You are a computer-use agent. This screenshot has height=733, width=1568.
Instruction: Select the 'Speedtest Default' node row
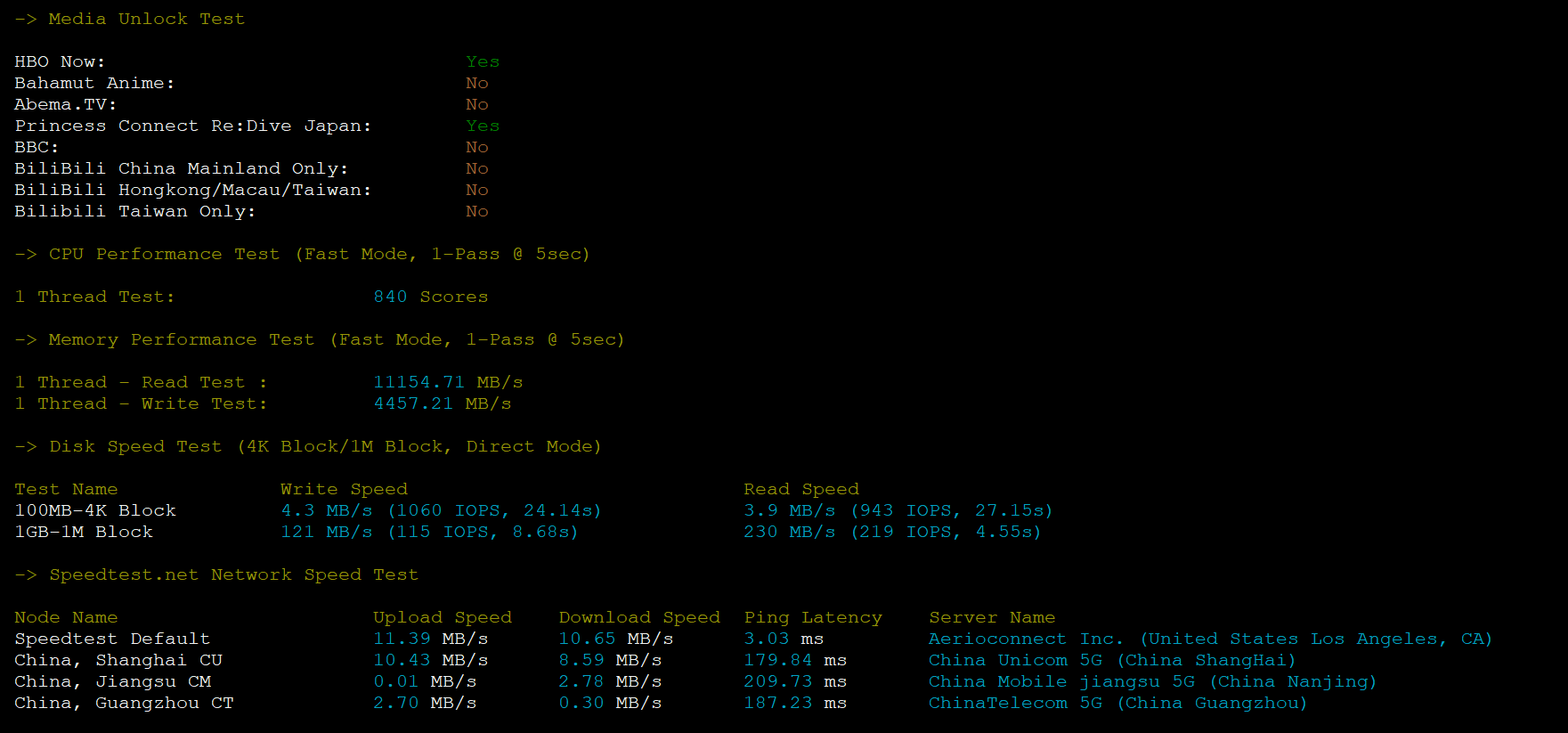(x=112, y=639)
